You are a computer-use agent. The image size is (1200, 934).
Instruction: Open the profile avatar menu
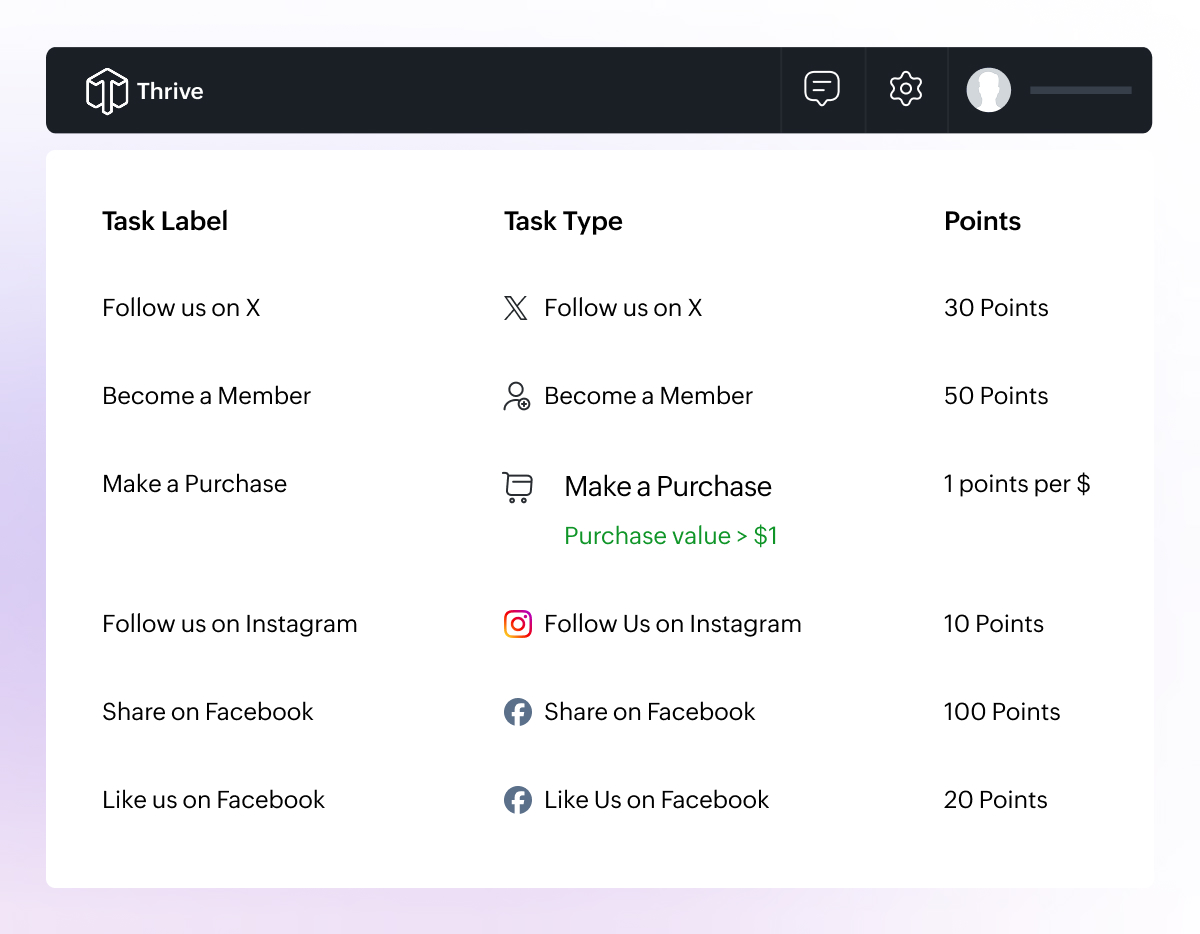coord(989,90)
